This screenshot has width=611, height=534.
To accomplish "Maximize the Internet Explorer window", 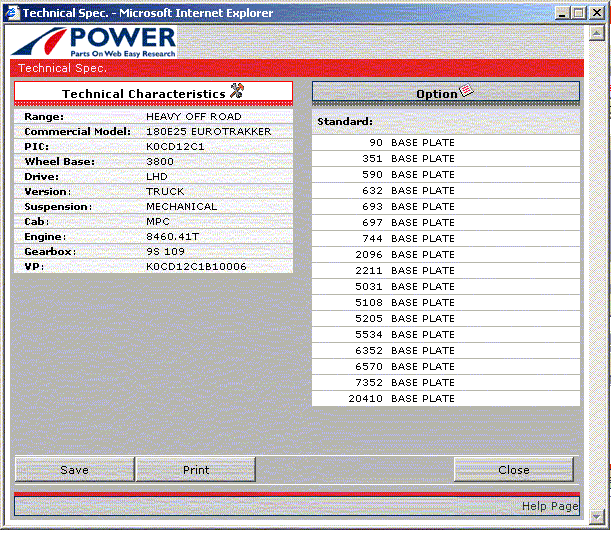I will 579,13.
